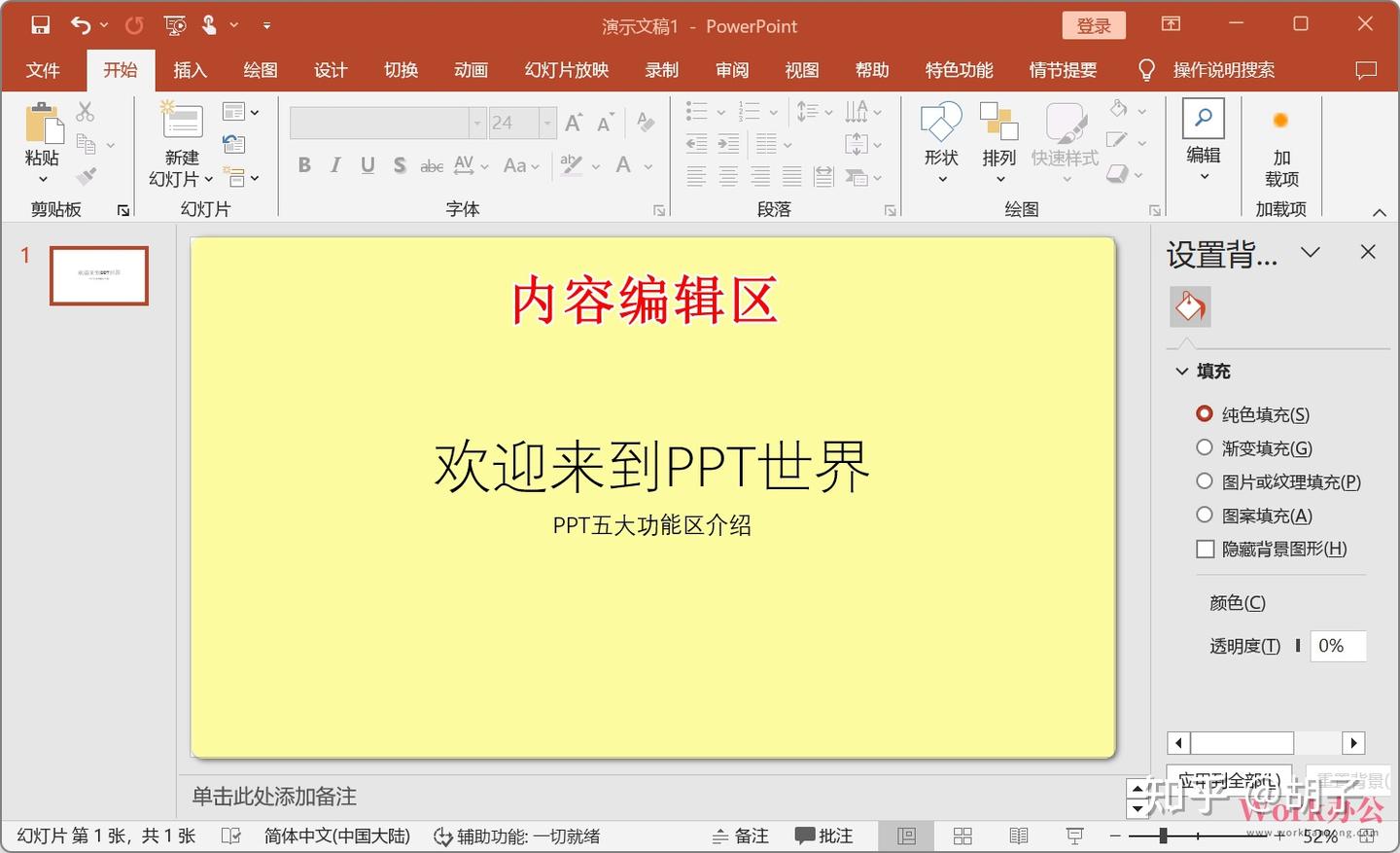
Task: Click the 应用到全部 button
Action: (1229, 779)
